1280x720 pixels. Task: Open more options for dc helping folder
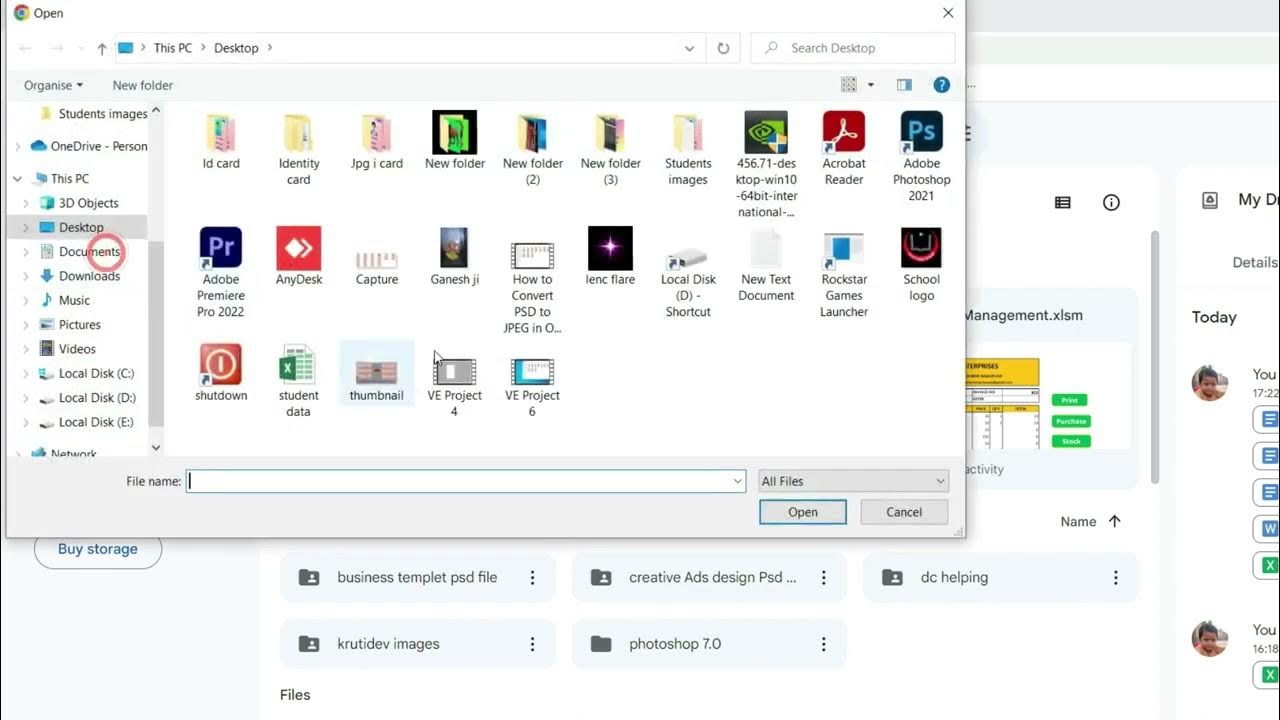(x=1115, y=578)
